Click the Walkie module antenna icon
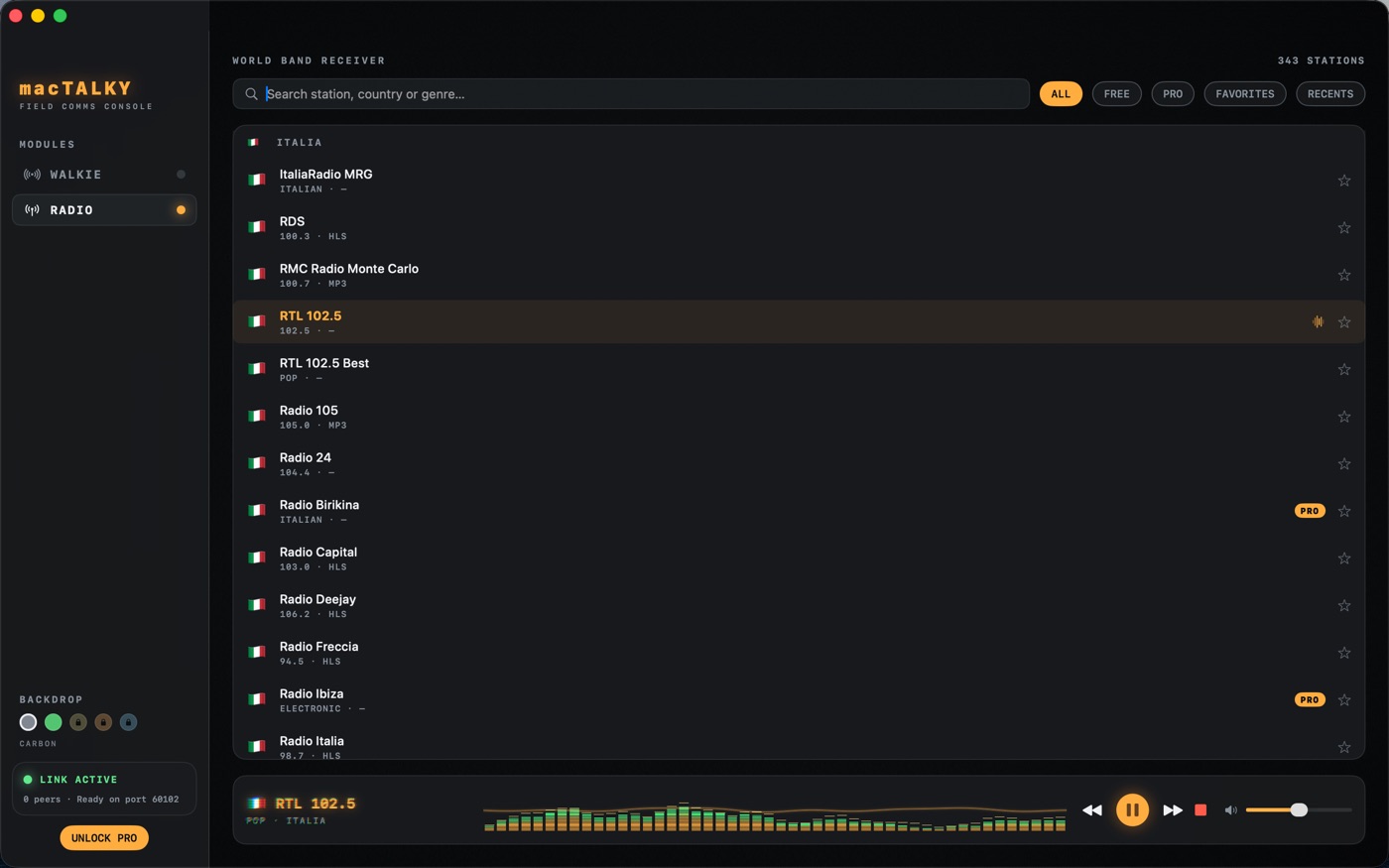The image size is (1389, 868). [33, 175]
